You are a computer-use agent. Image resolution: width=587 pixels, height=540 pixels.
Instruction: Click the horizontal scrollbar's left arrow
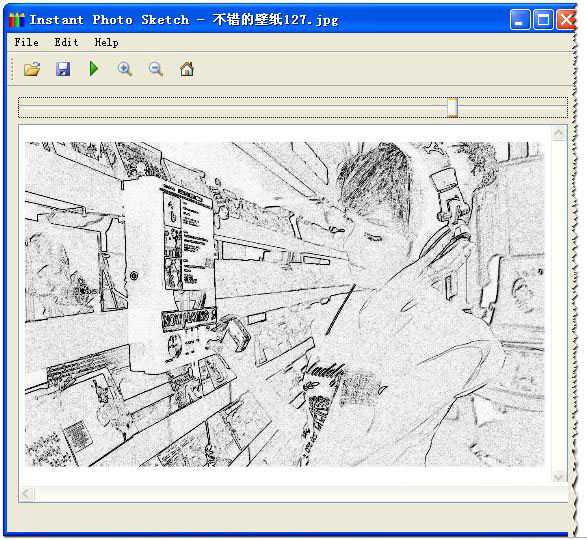pyautogui.click(x=26, y=494)
